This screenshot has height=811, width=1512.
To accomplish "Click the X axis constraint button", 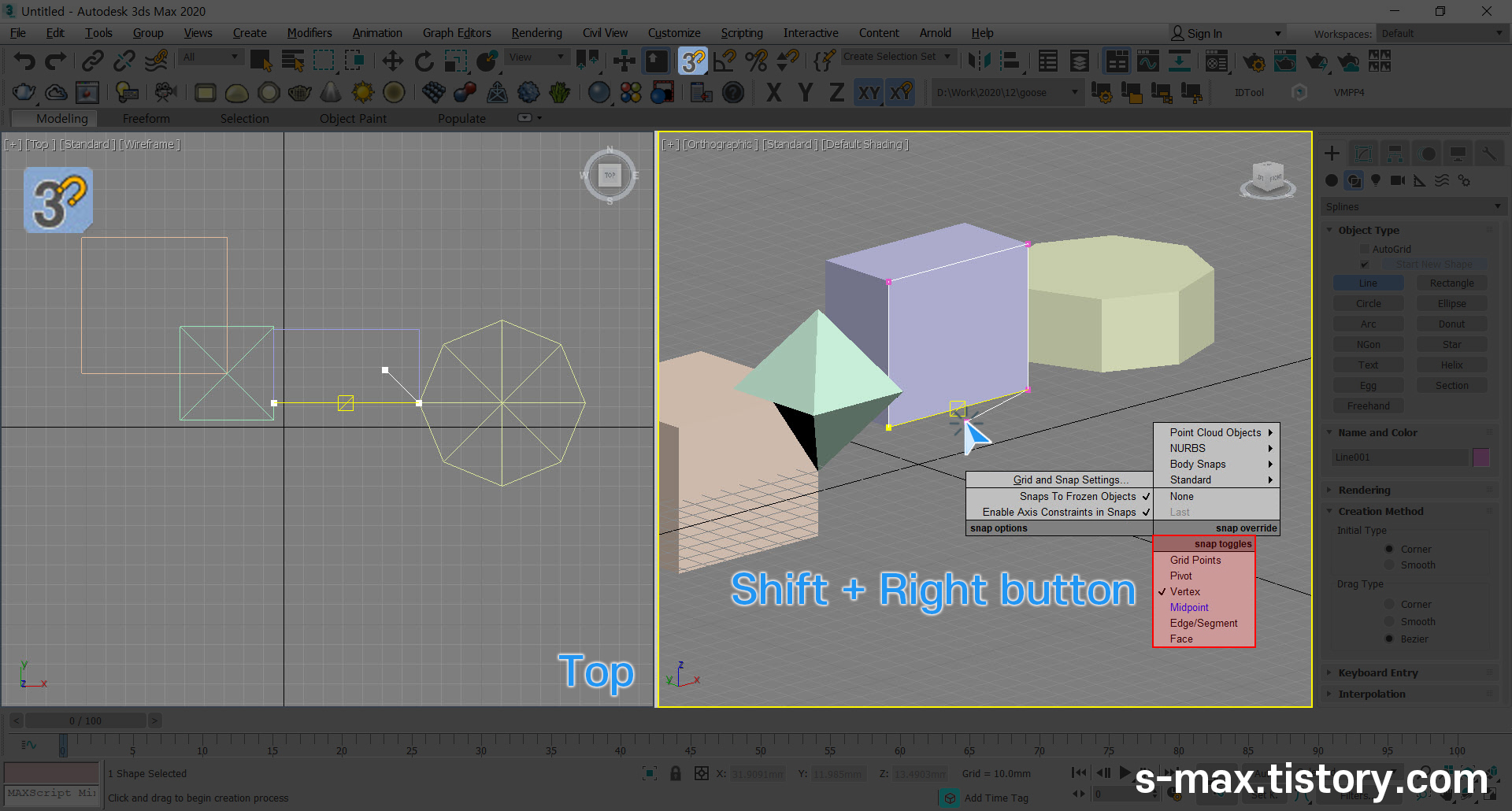I will (773, 93).
